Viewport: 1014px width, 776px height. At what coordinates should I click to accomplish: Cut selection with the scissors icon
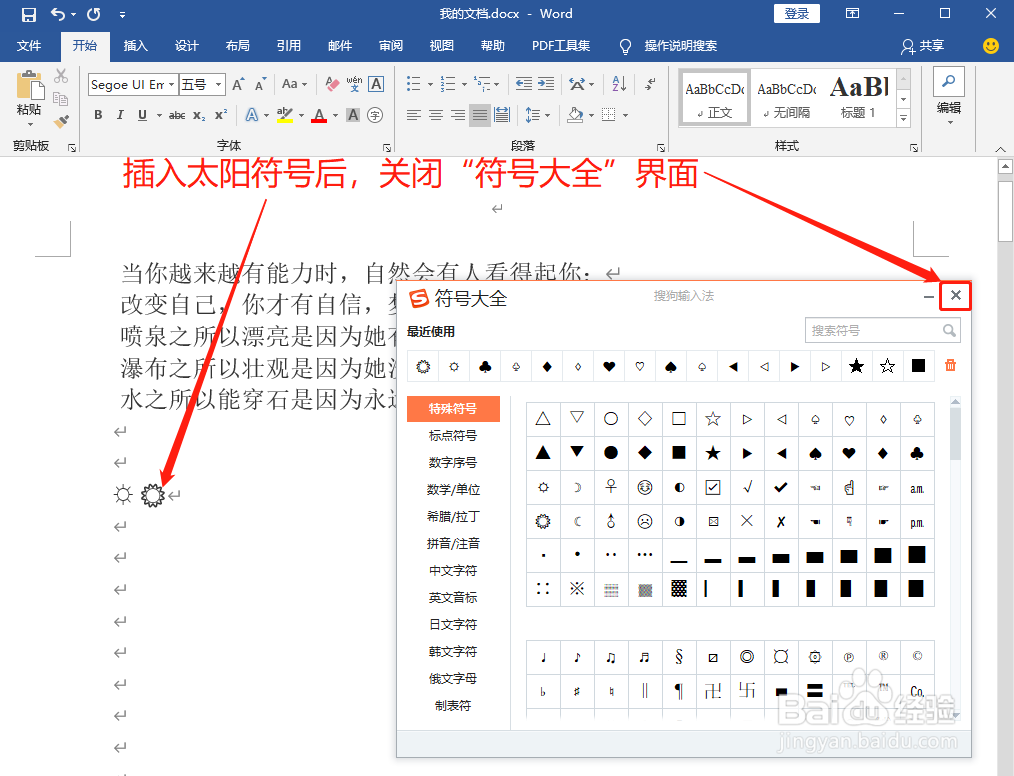point(61,76)
